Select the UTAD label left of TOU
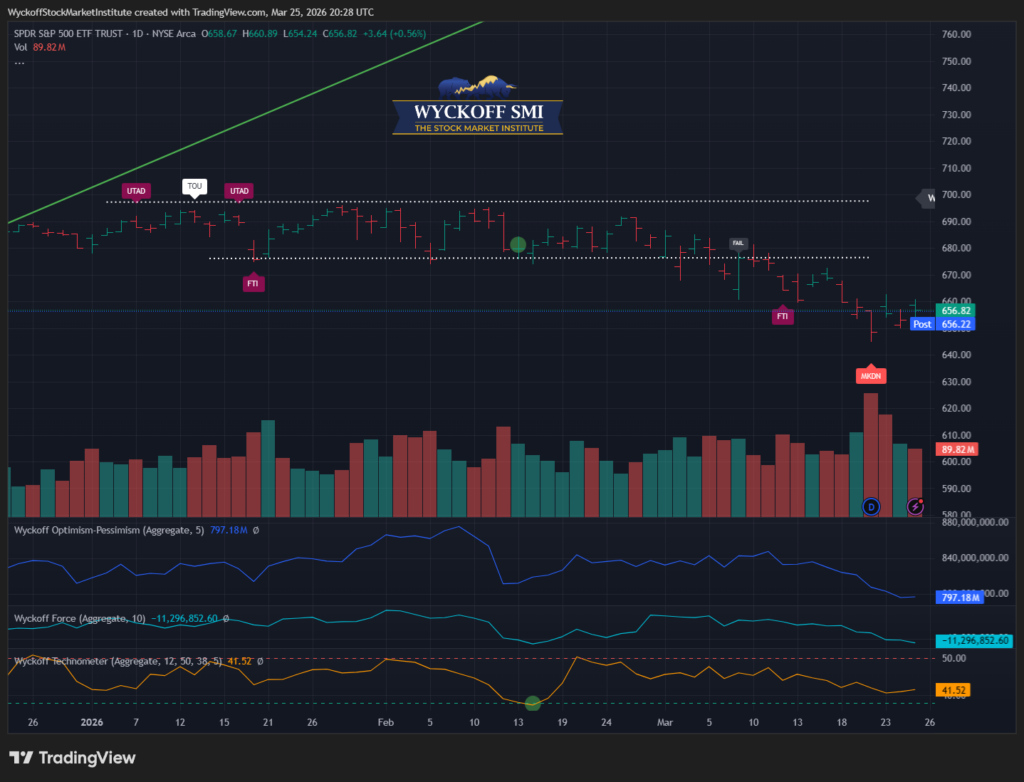Screen dimensions: 1024x782 [135, 190]
